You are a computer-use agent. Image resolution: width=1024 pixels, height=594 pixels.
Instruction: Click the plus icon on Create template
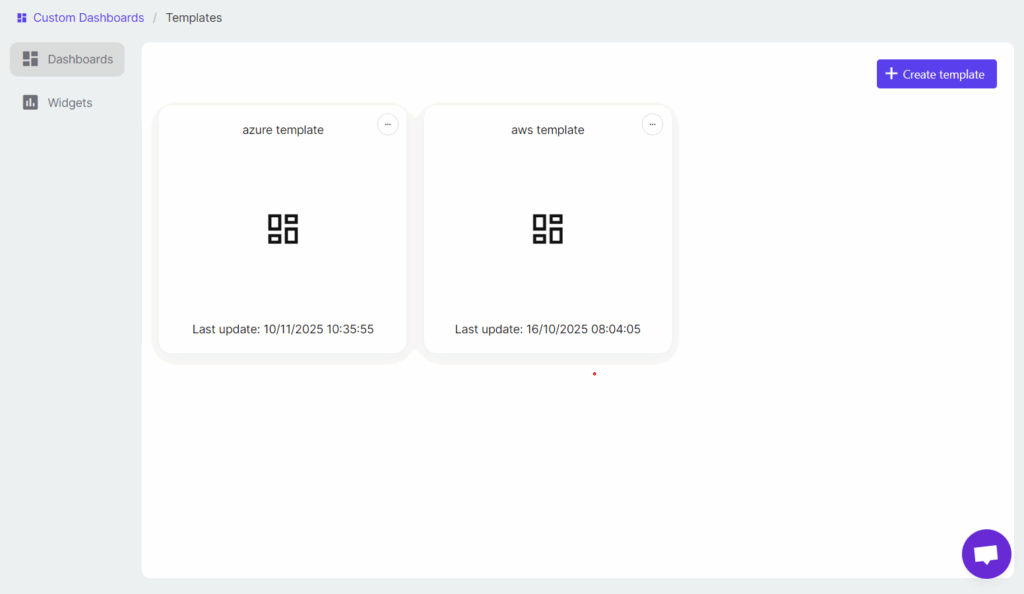(x=891, y=74)
